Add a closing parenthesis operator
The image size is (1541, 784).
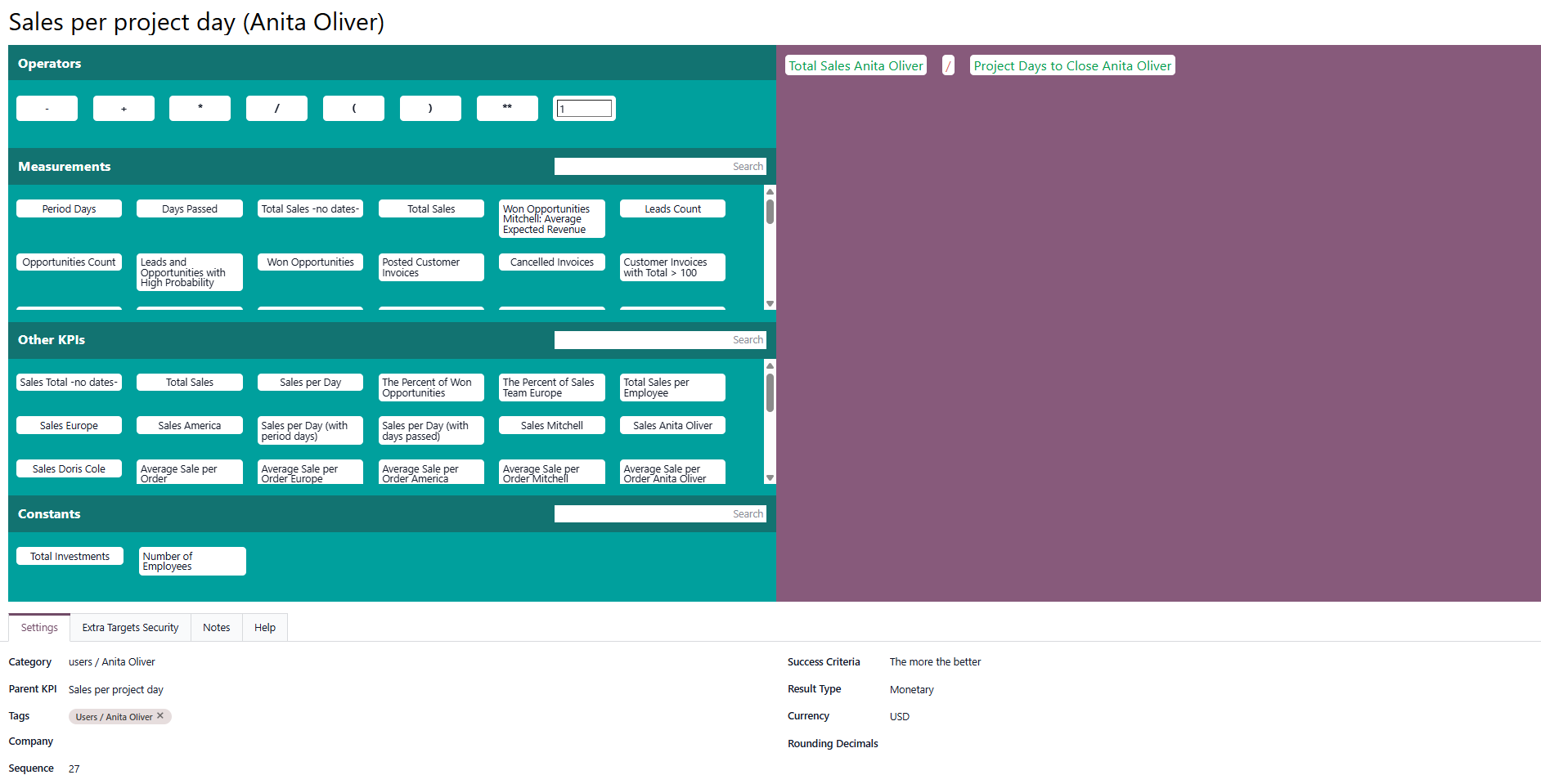pos(430,108)
